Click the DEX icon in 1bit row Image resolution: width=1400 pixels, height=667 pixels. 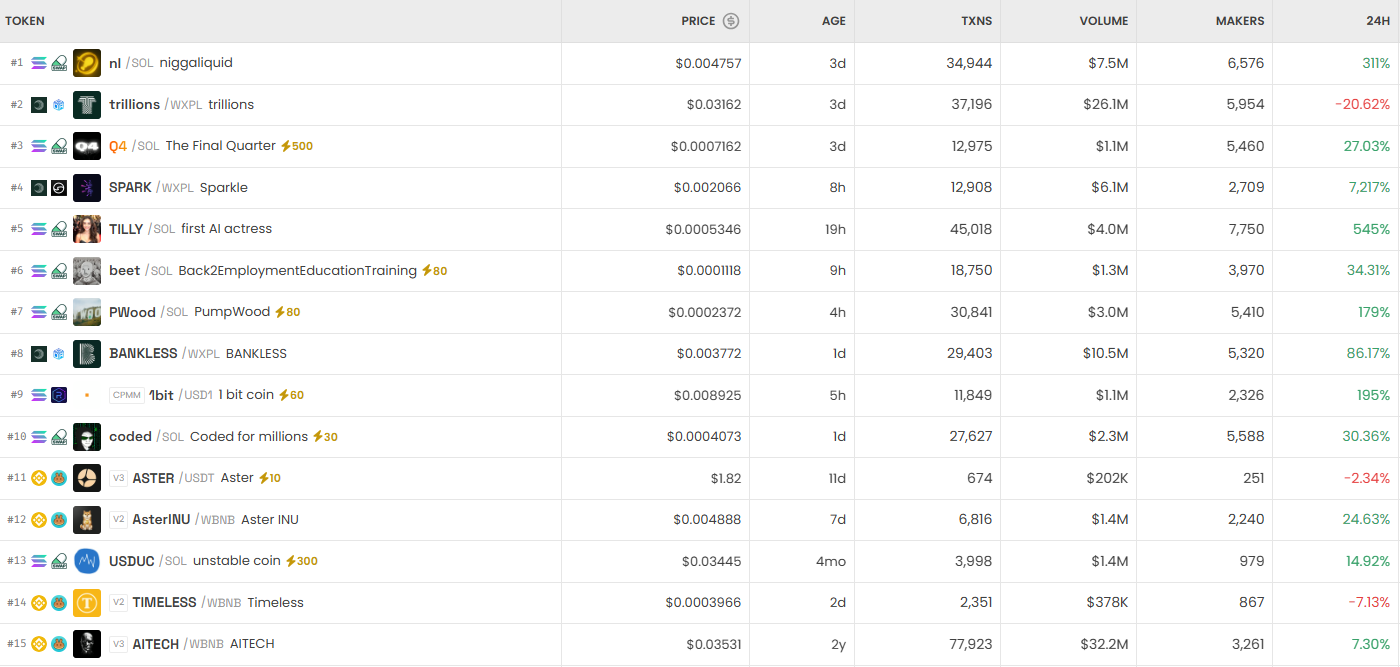click(x=59, y=395)
